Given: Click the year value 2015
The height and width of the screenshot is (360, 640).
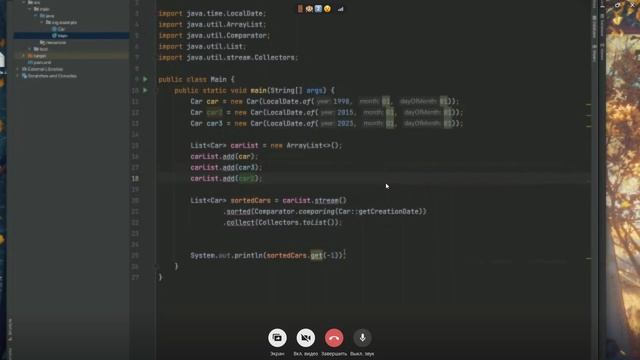Looking at the screenshot, I should 345,112.
